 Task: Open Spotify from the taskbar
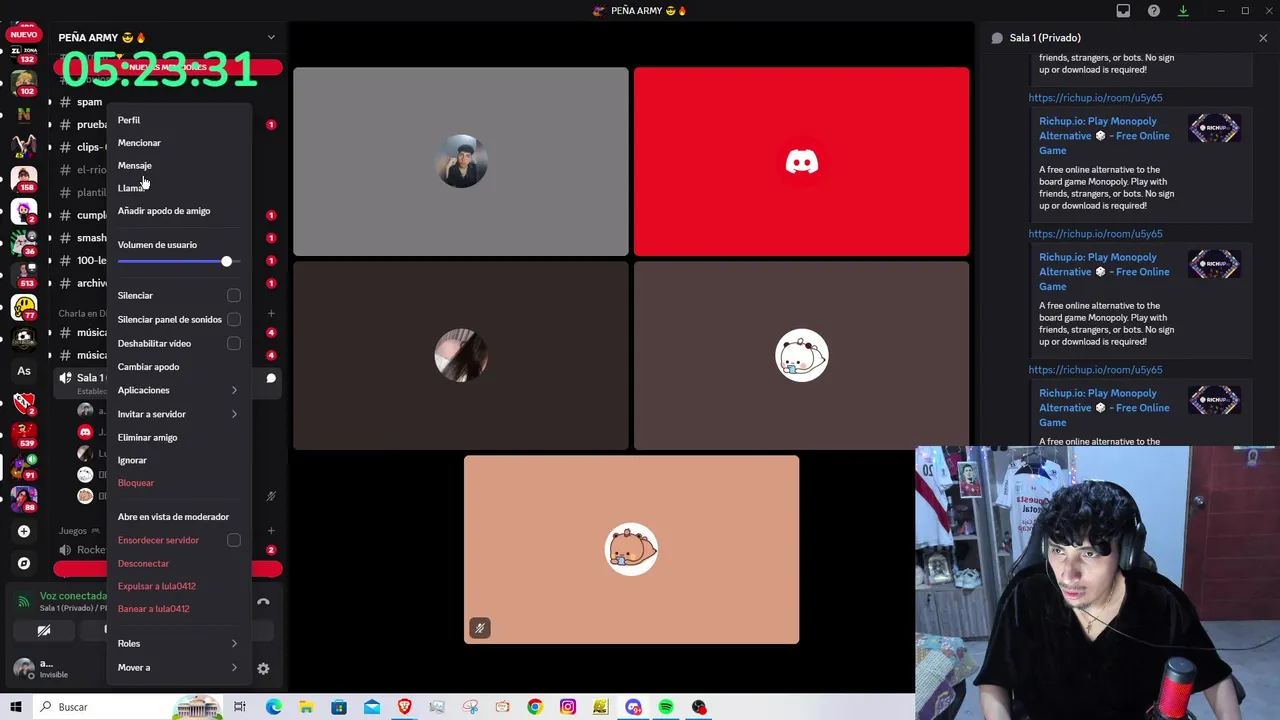(x=666, y=707)
